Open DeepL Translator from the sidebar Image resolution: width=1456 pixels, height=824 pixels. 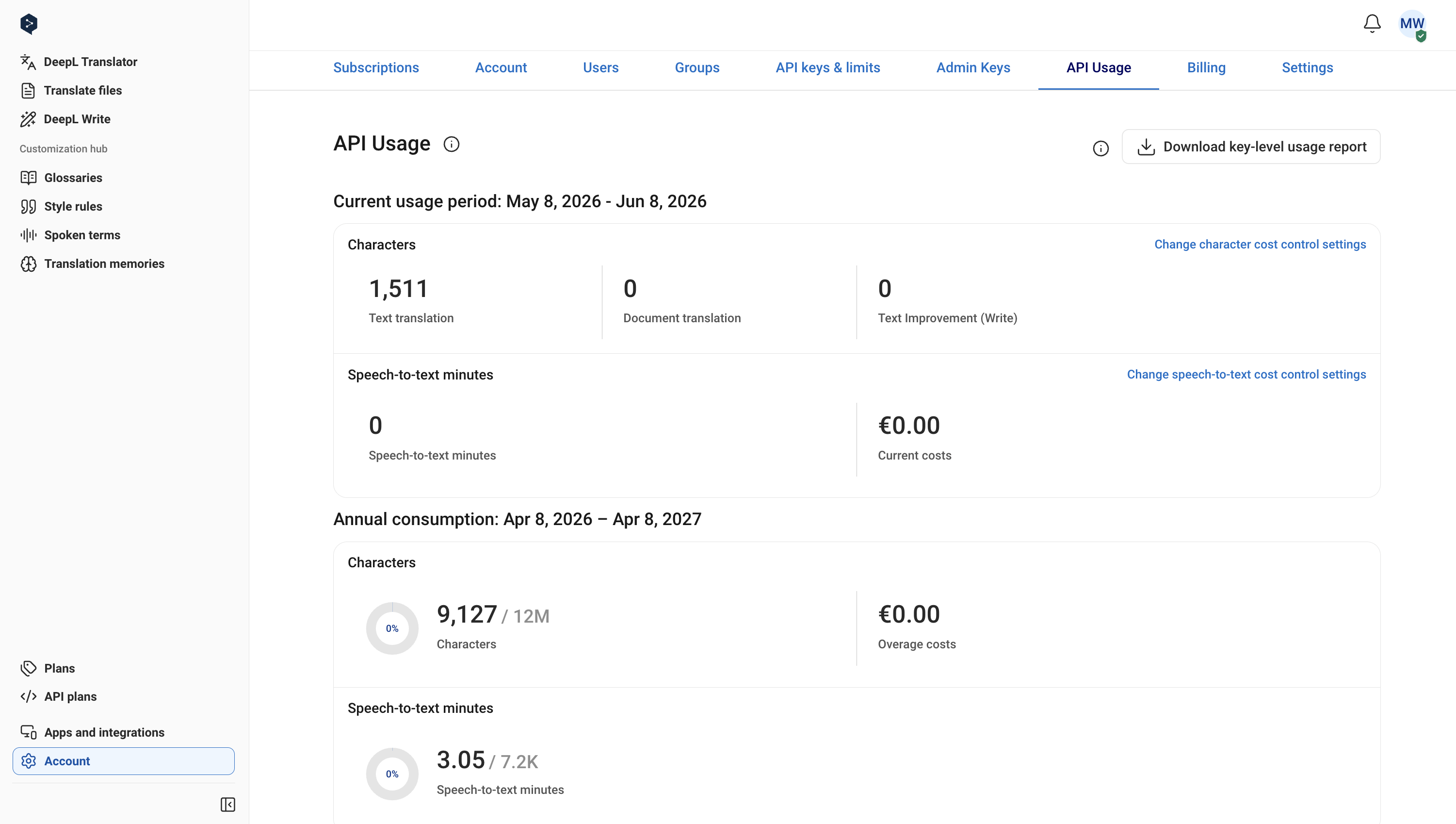click(x=91, y=62)
